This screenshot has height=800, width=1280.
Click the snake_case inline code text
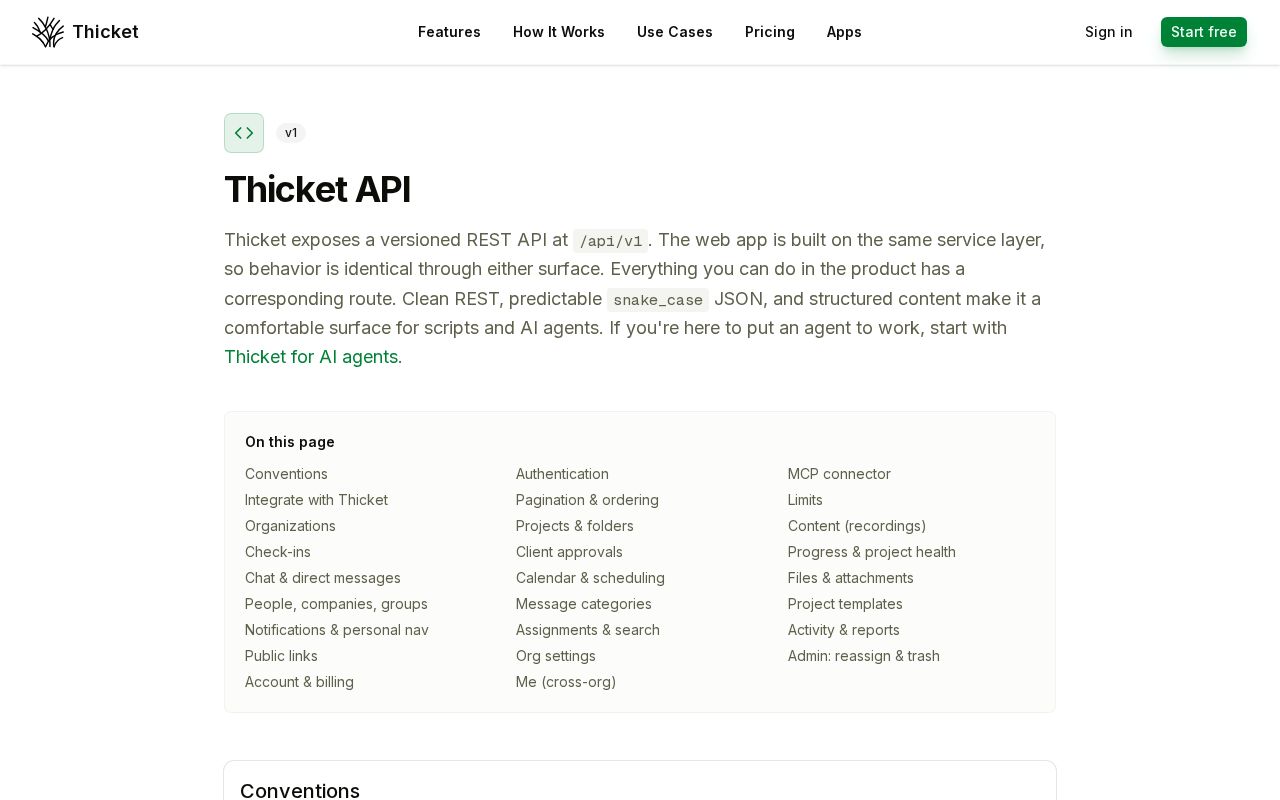tap(658, 300)
